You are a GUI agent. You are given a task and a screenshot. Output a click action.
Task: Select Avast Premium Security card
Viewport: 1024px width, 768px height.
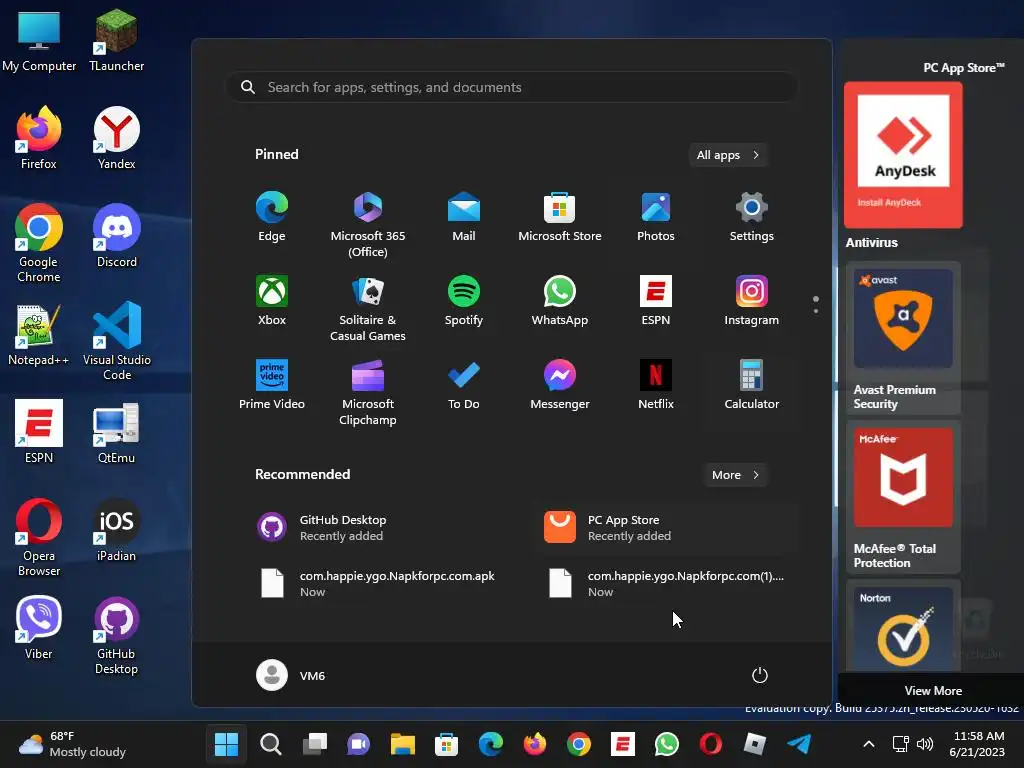tap(903, 338)
